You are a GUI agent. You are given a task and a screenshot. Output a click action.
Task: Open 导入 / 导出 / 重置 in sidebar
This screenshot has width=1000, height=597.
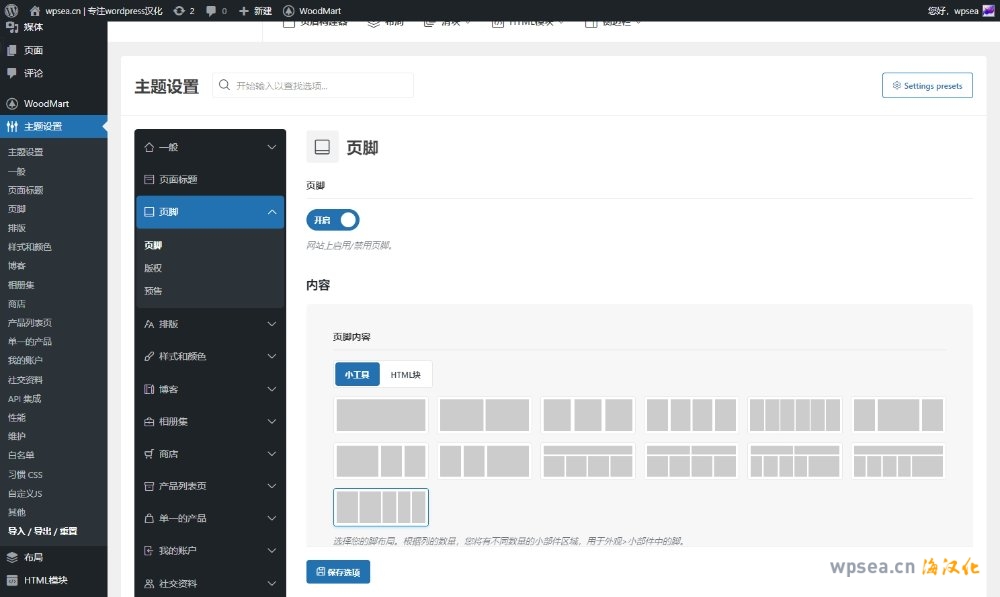tap(43, 531)
